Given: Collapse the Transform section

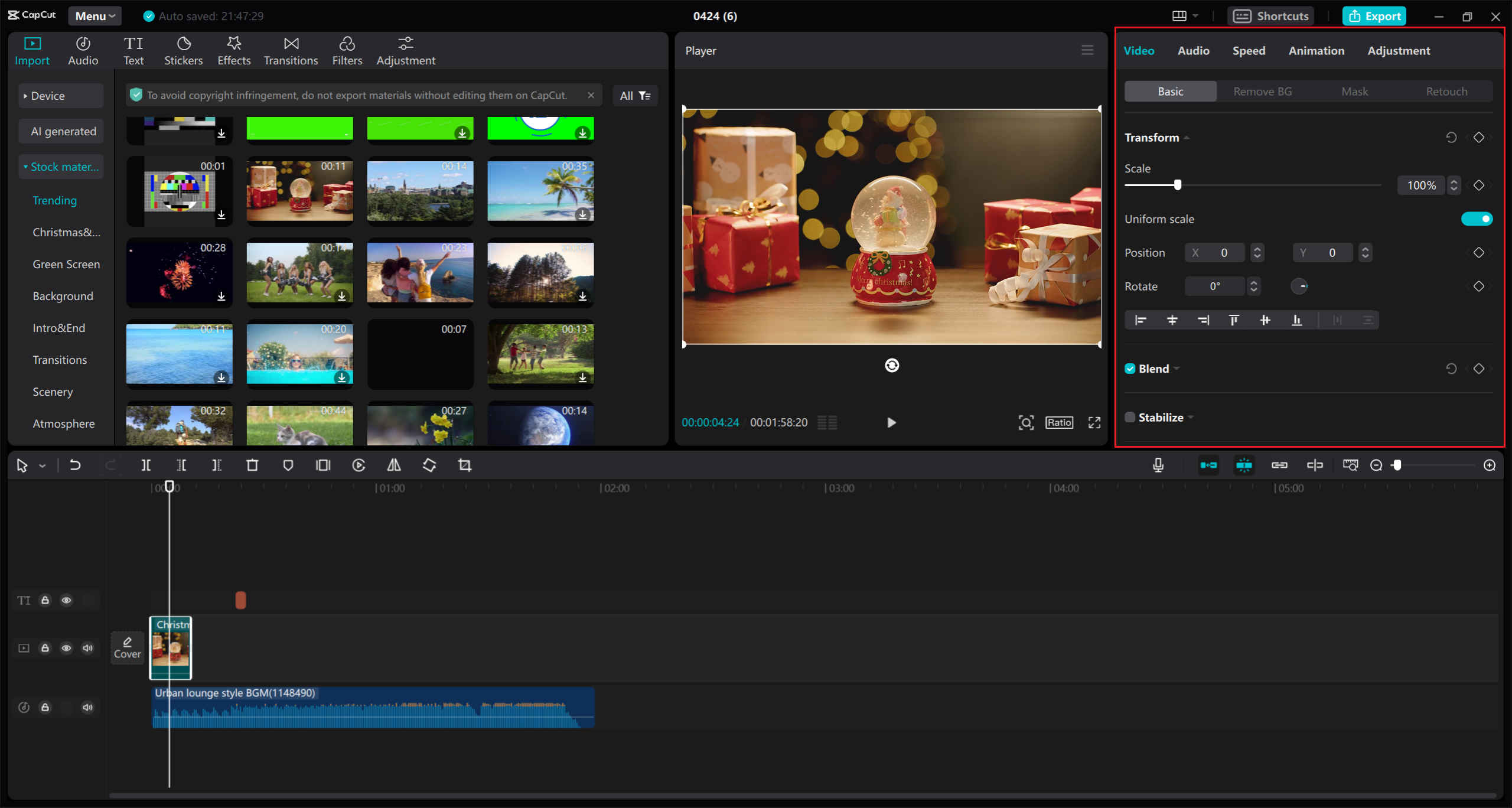Looking at the screenshot, I should click(x=1187, y=138).
